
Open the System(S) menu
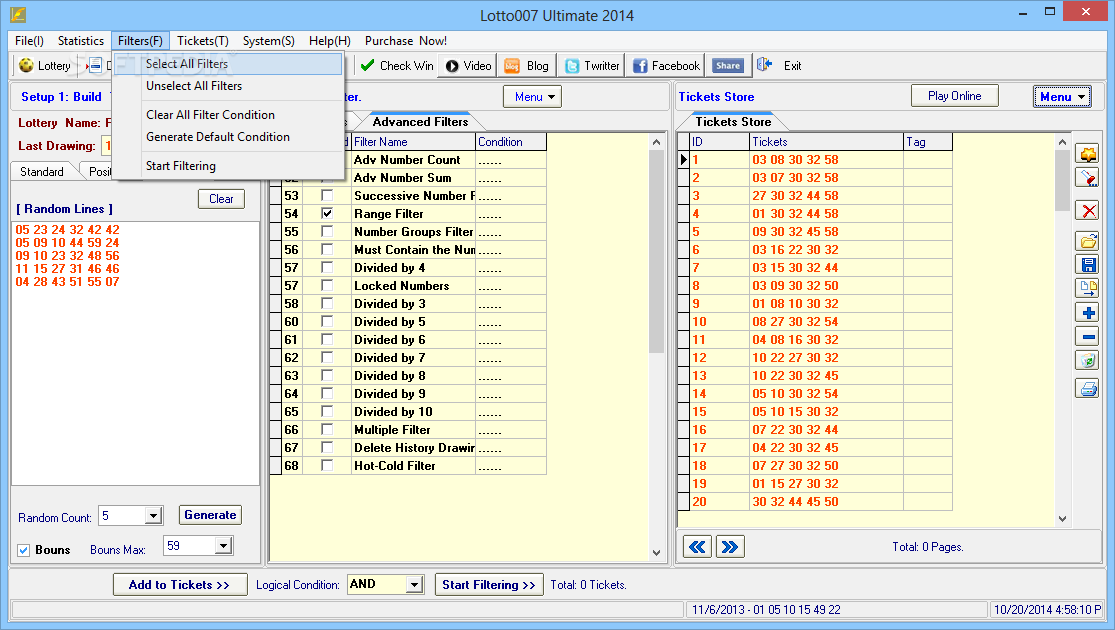point(268,41)
